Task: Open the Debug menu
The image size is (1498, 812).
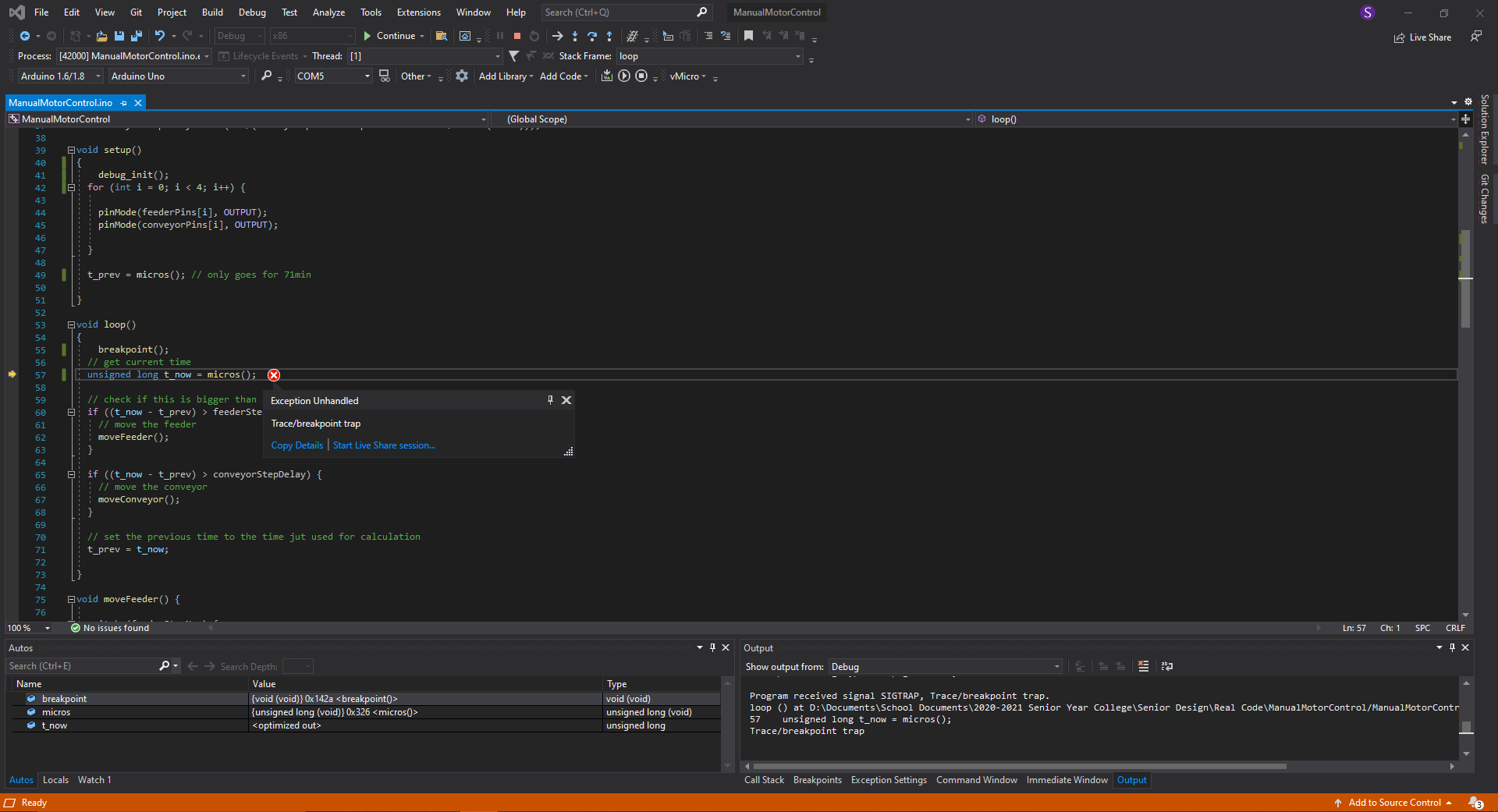Action: (251, 12)
